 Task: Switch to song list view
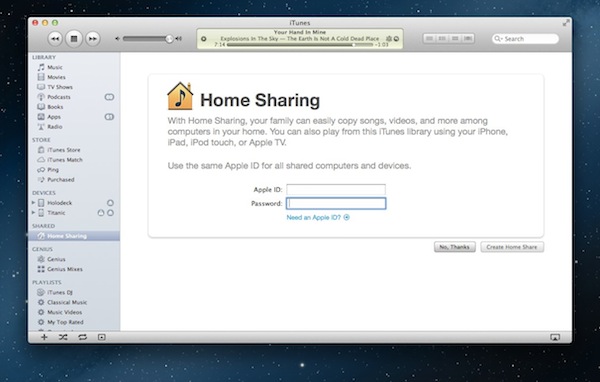click(430, 39)
